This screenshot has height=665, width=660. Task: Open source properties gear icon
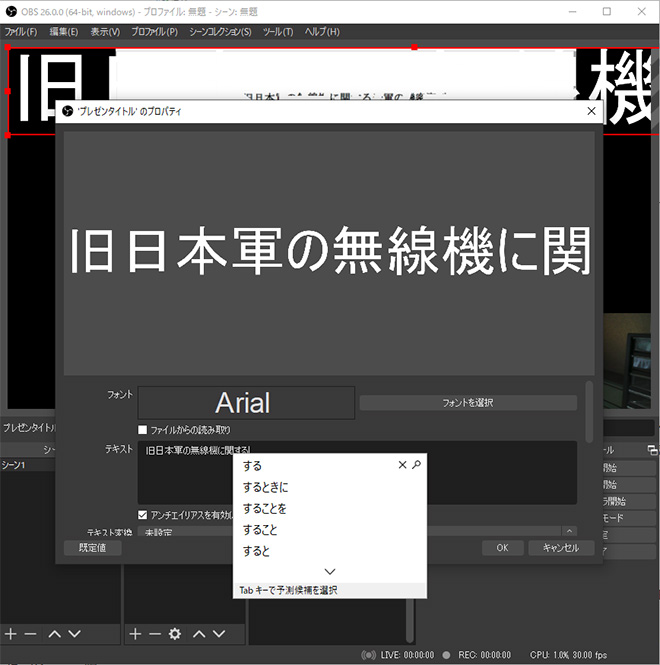point(175,634)
